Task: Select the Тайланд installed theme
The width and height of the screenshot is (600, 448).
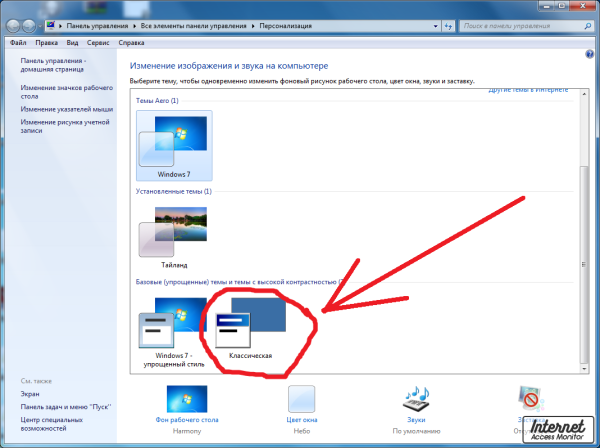Action: pos(174,237)
